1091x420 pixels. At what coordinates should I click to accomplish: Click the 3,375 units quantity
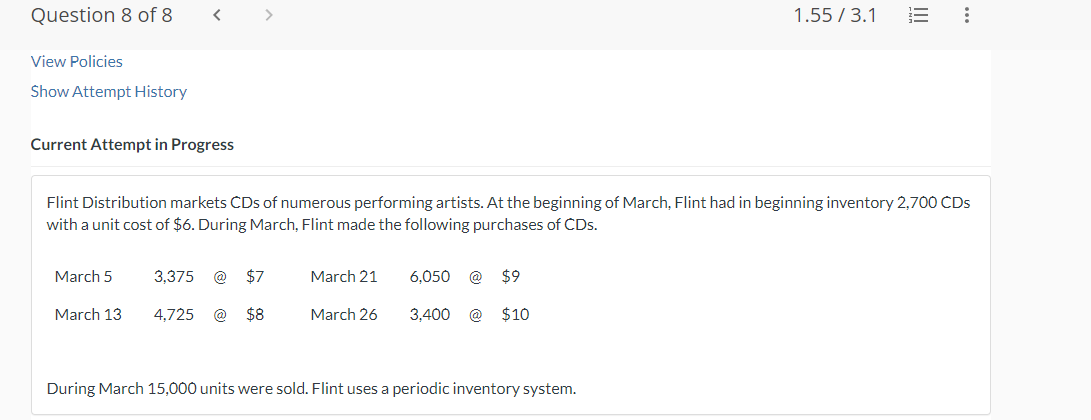[x=174, y=276]
